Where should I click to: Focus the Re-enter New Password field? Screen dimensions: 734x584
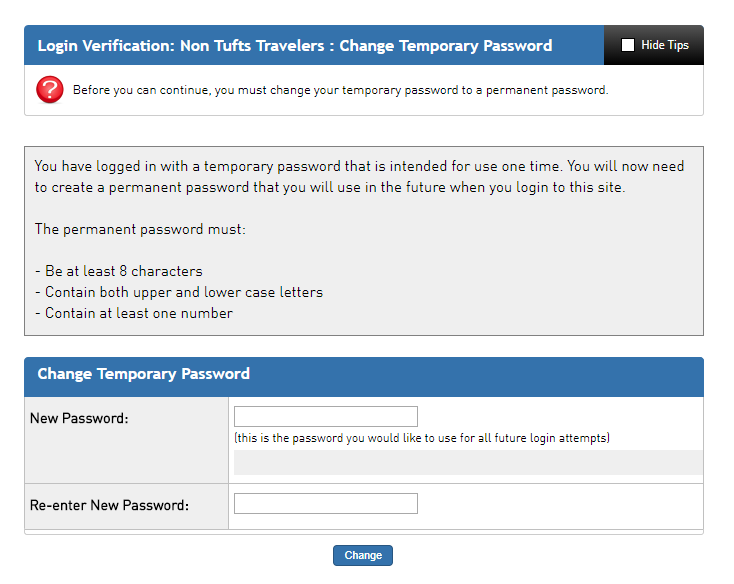[326, 504]
